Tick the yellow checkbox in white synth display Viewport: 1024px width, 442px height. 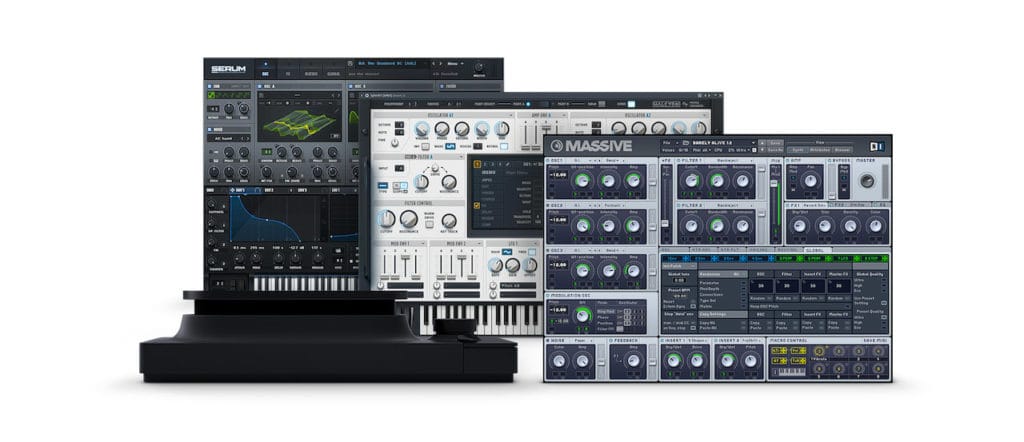pyautogui.click(x=477, y=205)
